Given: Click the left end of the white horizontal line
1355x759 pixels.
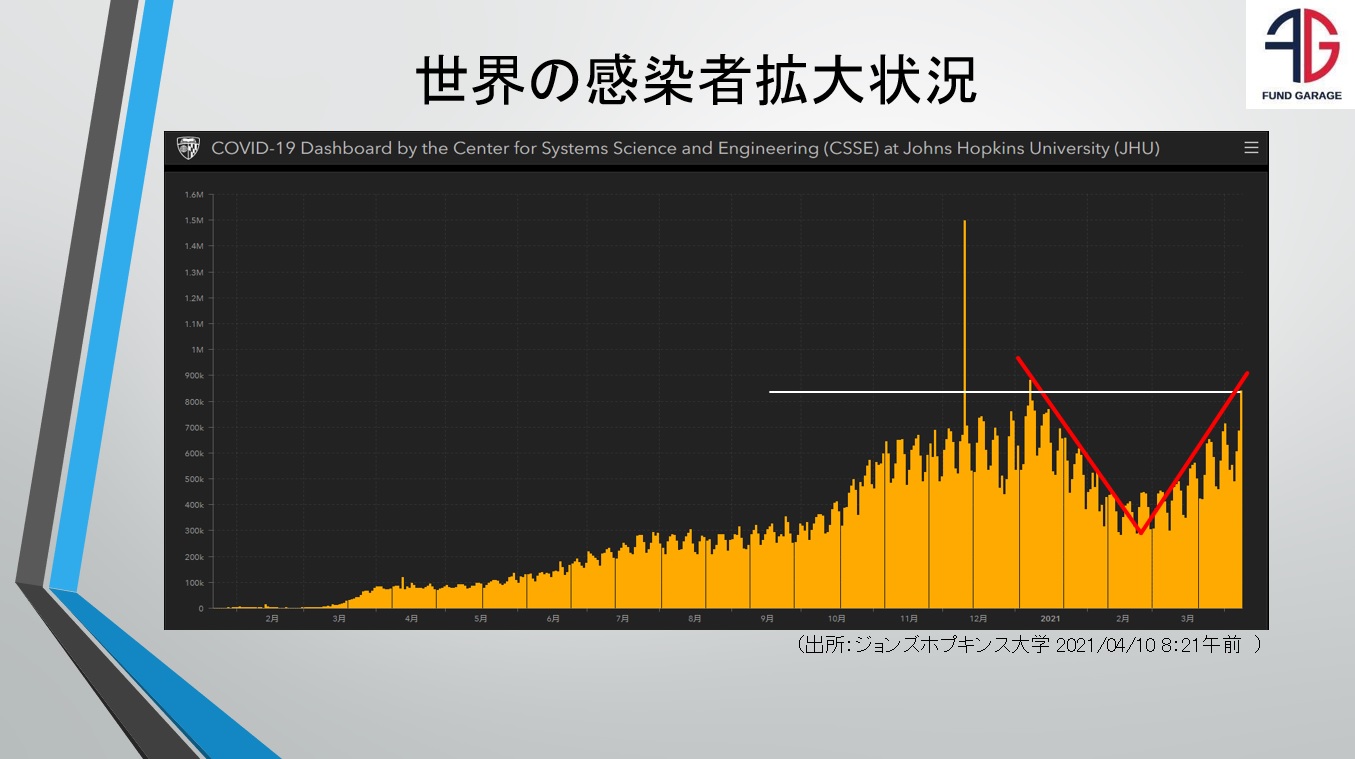Looking at the screenshot, I should click(771, 392).
